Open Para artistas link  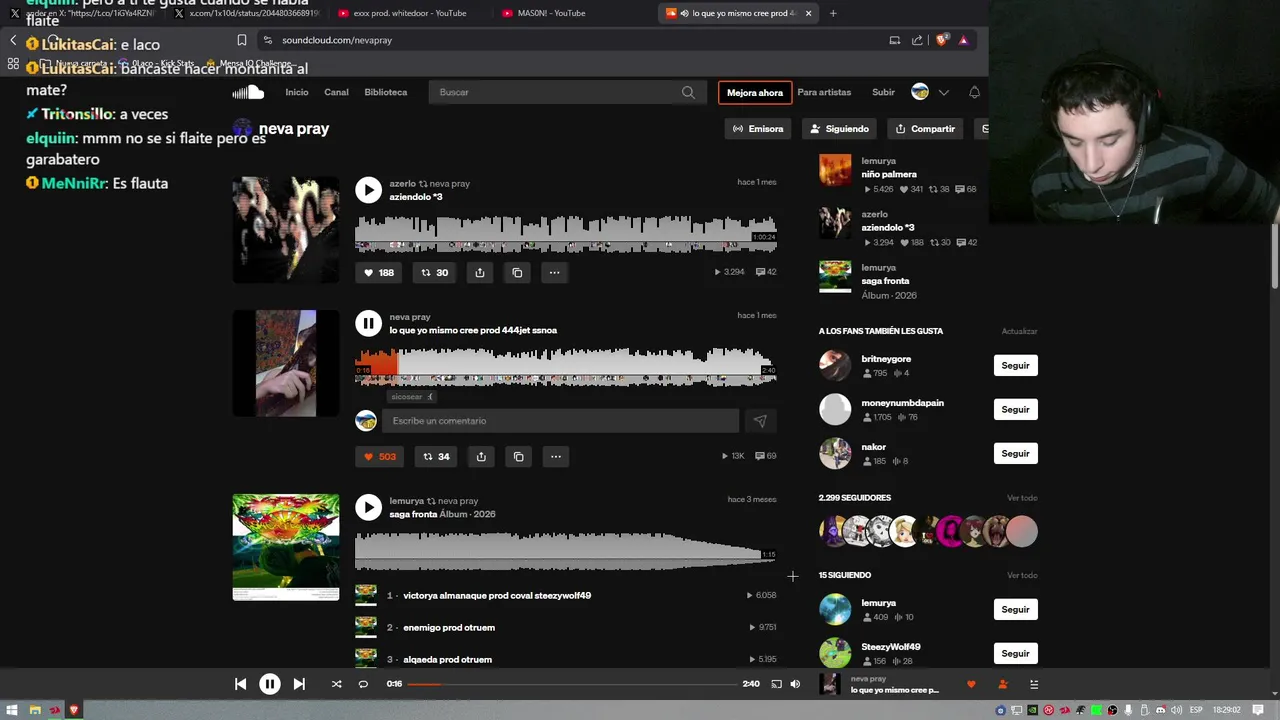click(824, 92)
